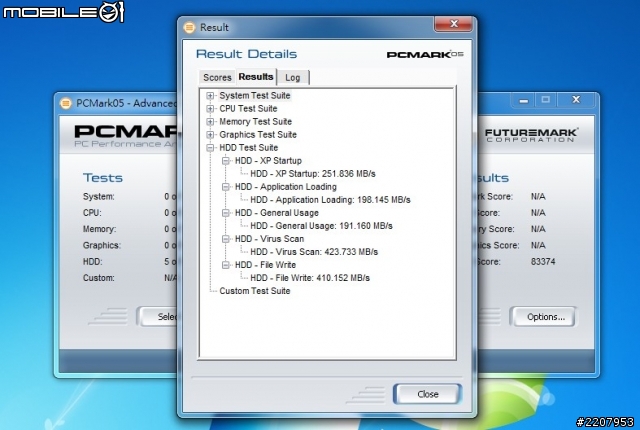640x430 pixels.
Task: Collapse the HDD Test Suite node
Action: (210, 148)
